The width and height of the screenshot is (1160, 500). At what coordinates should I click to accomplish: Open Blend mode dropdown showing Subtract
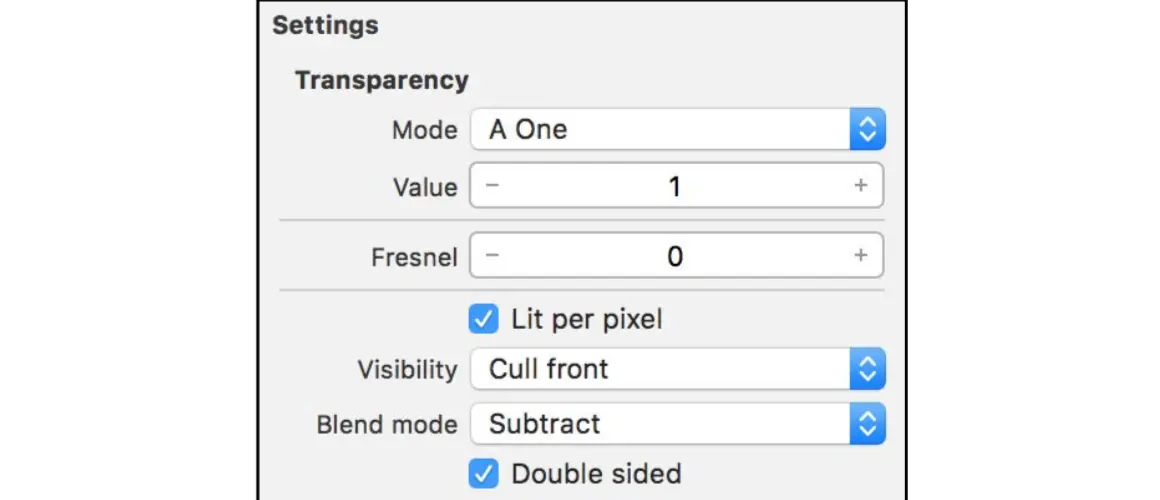[660, 424]
